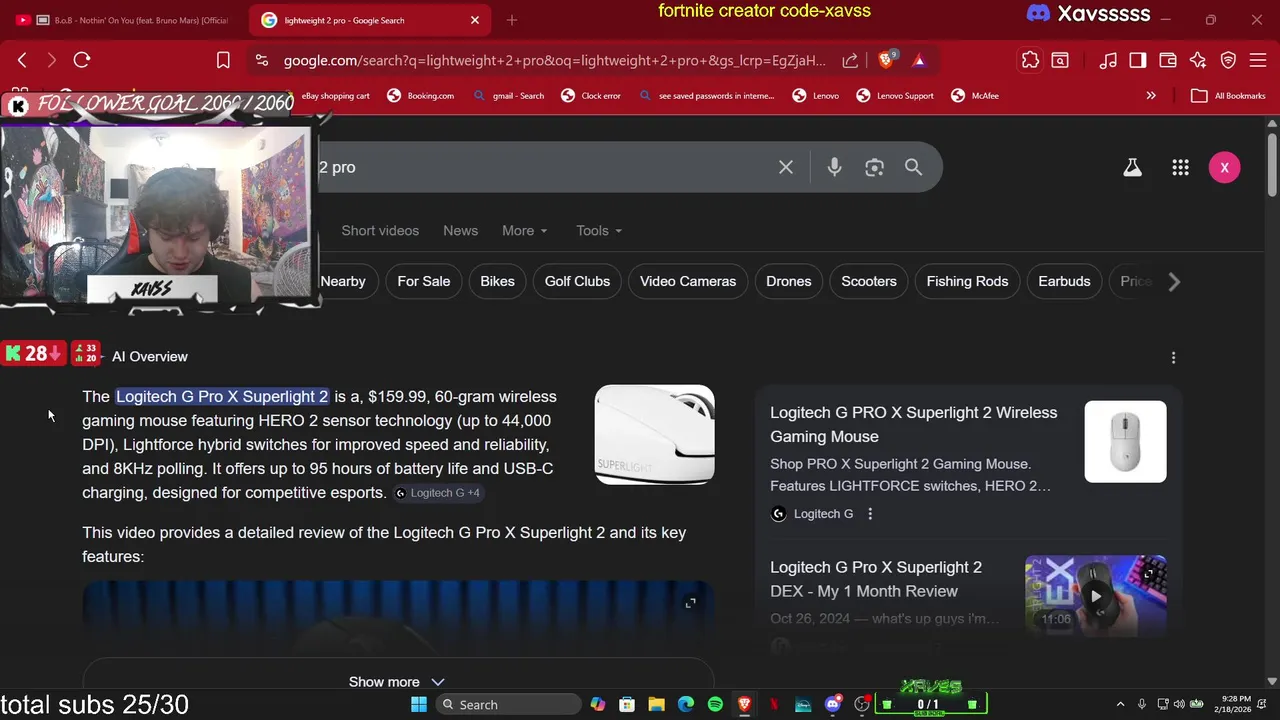The width and height of the screenshot is (1280, 720).
Task: Show hidden bookmarks with double chevron
Action: [x=1151, y=96]
